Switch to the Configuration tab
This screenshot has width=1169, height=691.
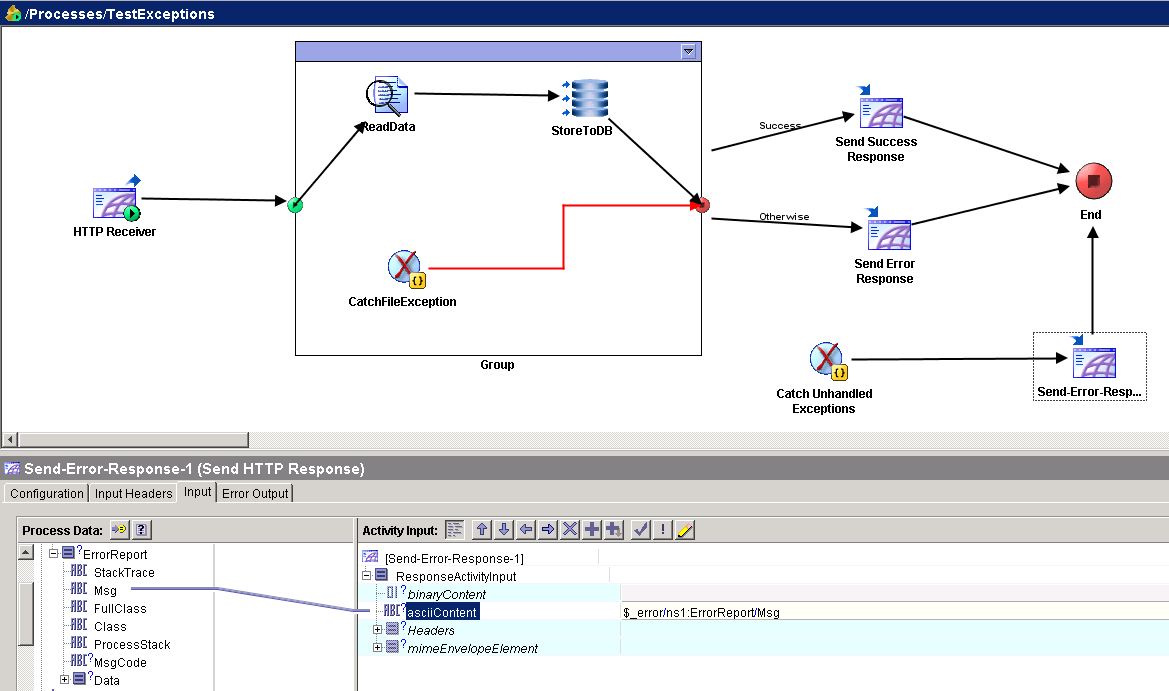click(45, 492)
